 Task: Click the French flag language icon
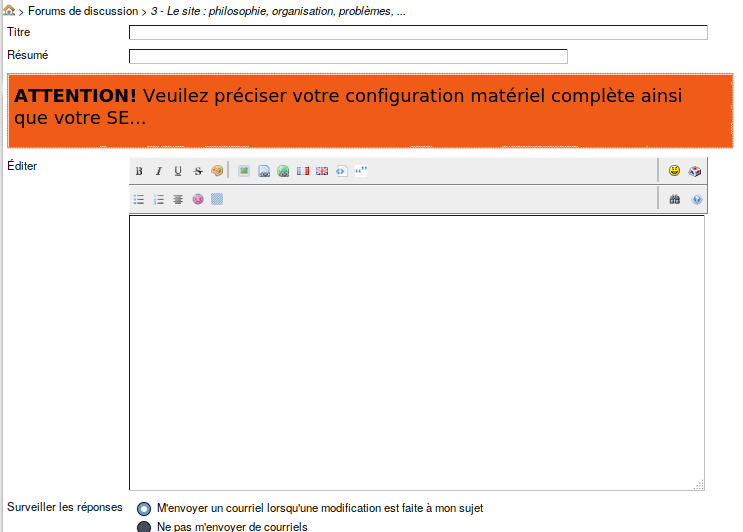click(x=303, y=171)
